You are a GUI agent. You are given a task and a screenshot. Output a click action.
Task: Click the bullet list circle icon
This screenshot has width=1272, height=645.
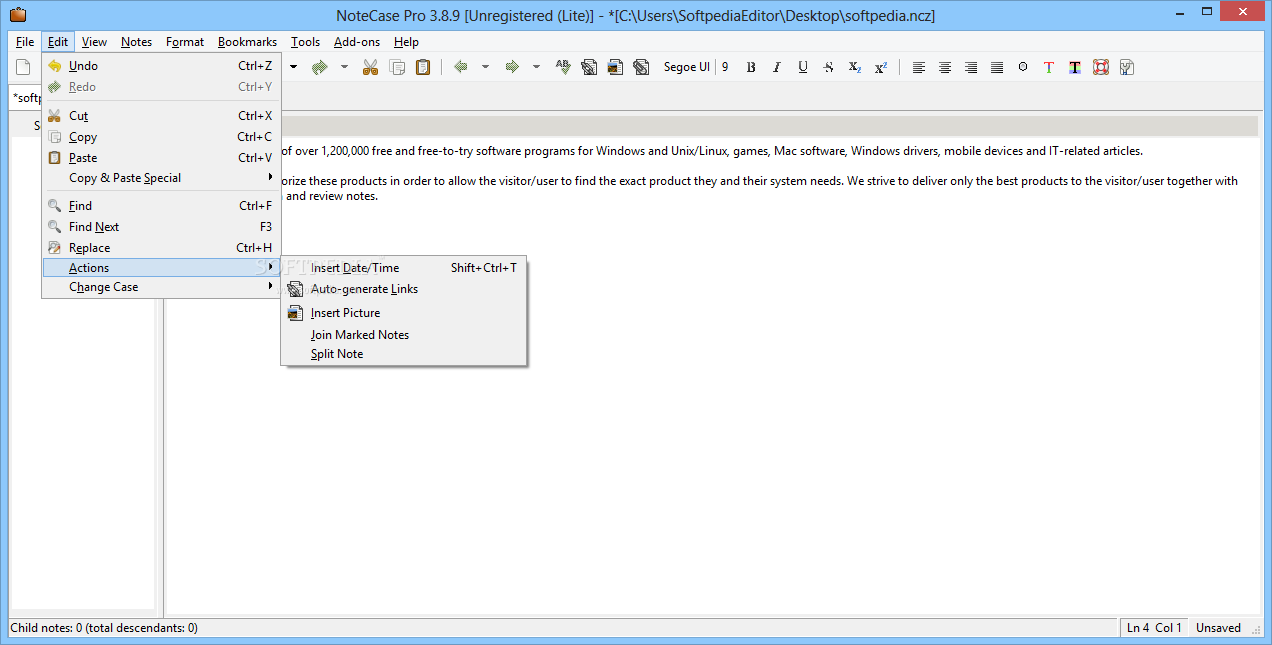coord(1023,67)
